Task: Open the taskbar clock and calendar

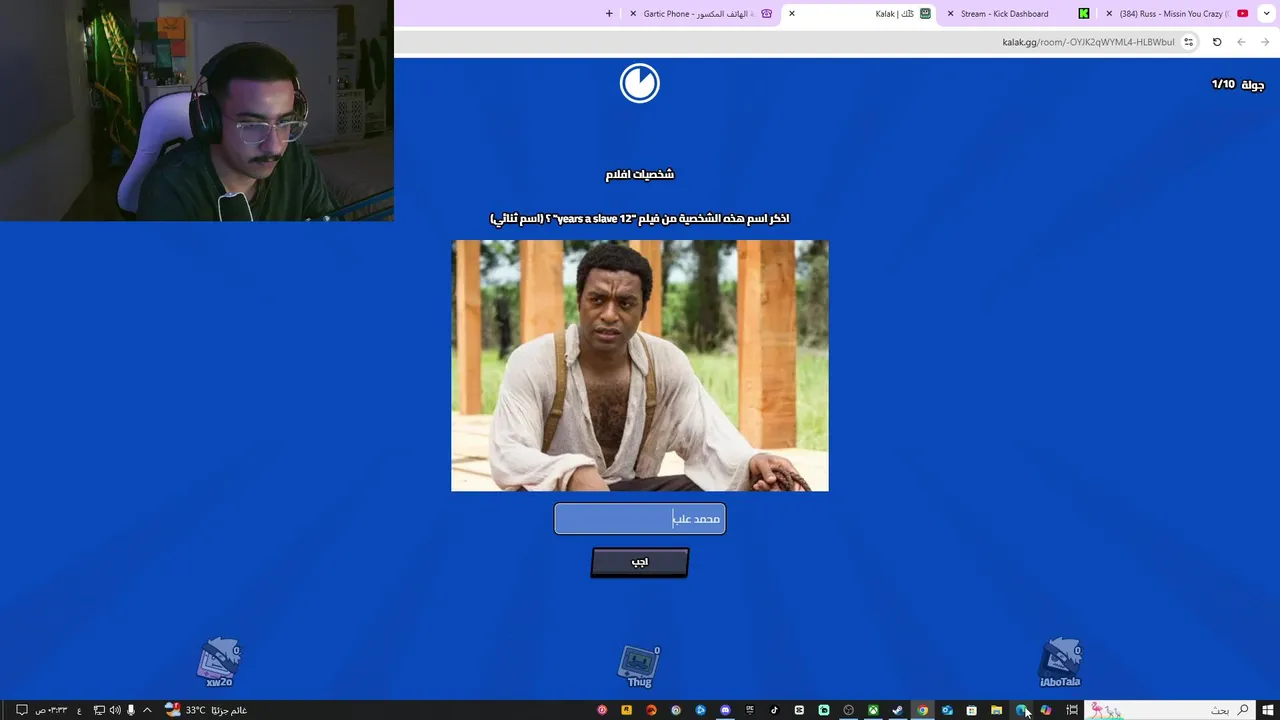Action: coord(51,710)
